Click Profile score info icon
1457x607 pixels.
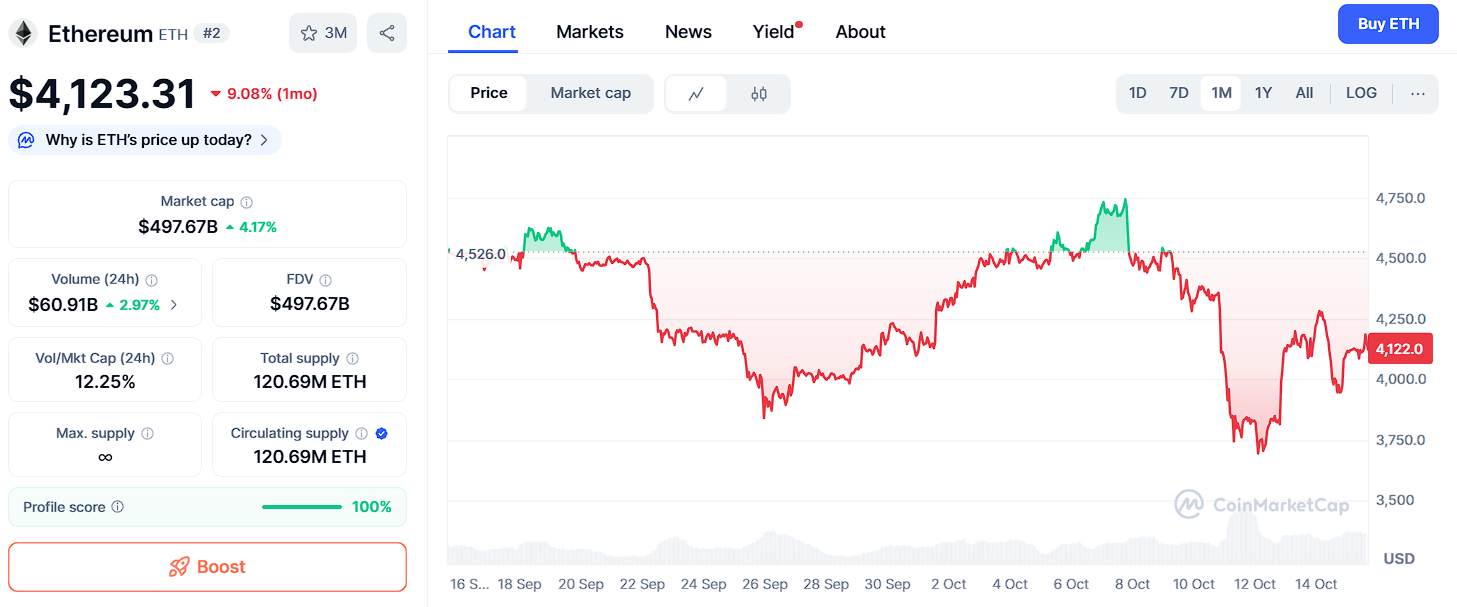(x=118, y=507)
